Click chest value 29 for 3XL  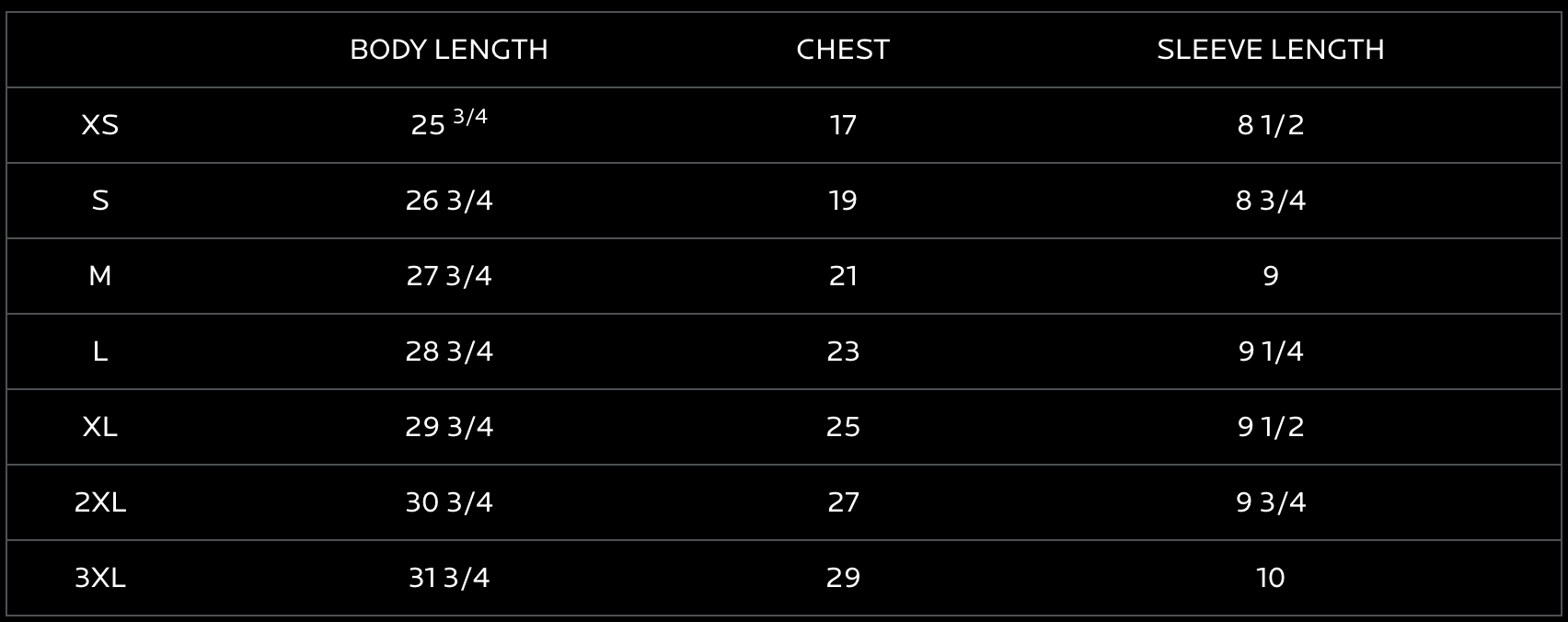click(843, 578)
